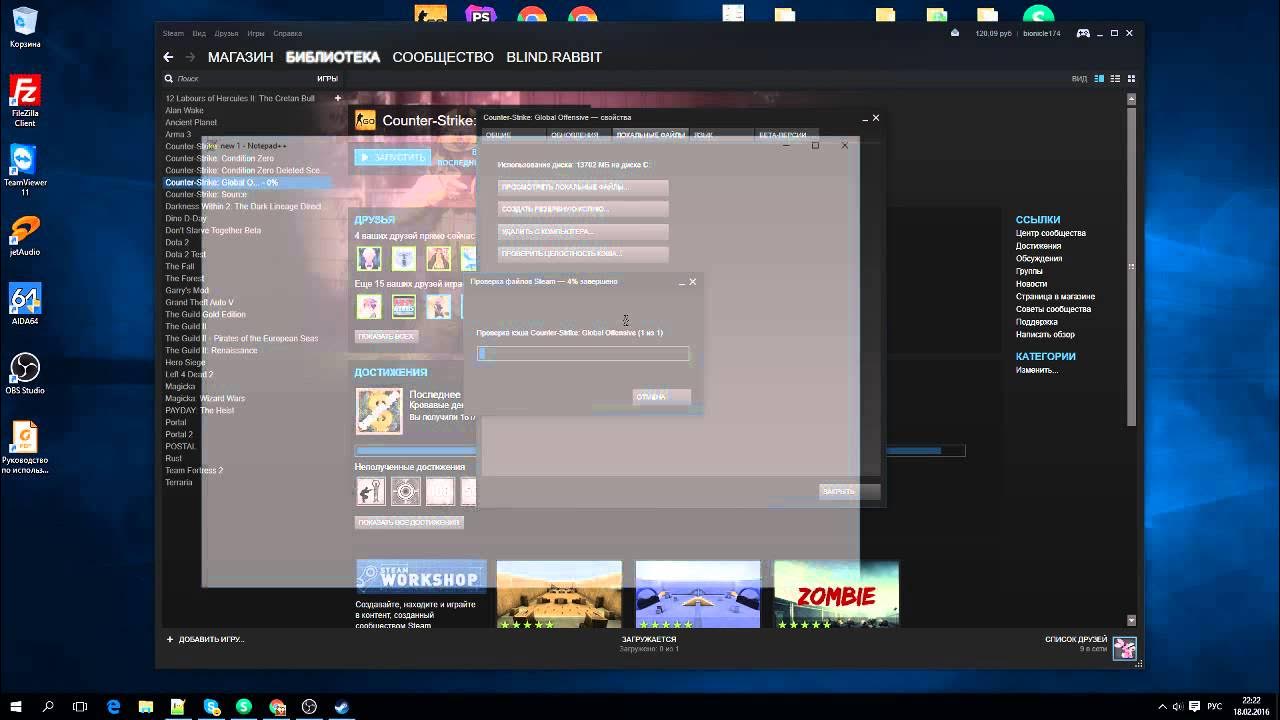Click the friends list avatar icon

point(1124,647)
